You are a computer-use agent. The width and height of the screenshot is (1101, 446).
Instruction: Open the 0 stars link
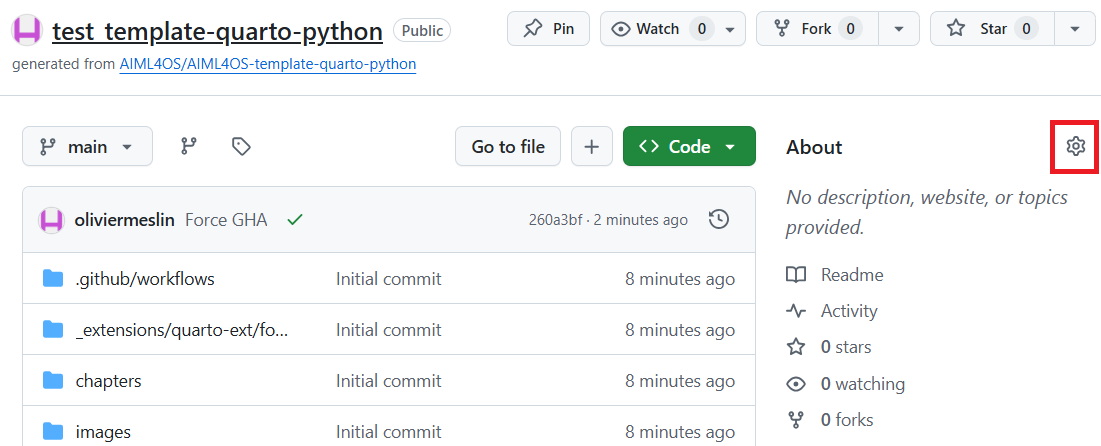coord(846,347)
